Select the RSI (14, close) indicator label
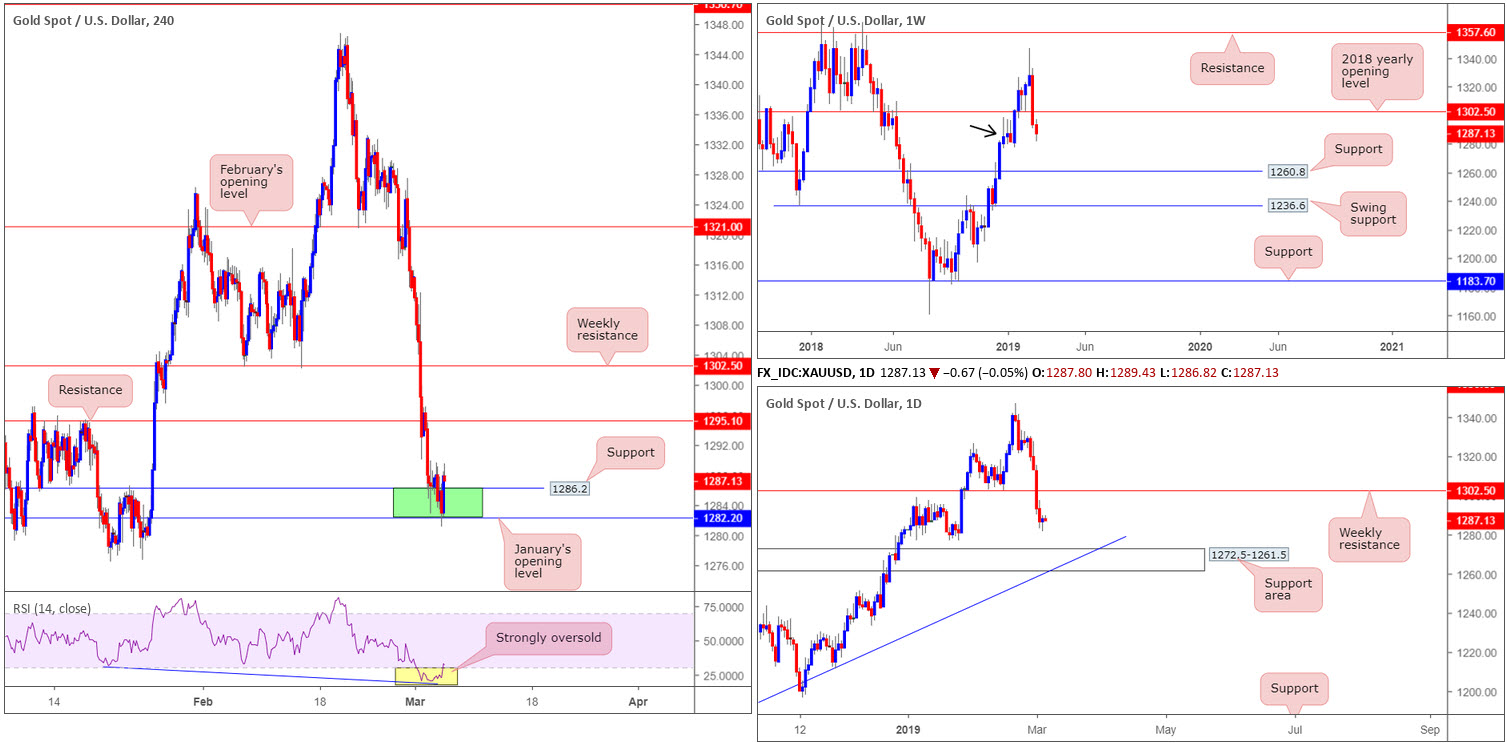 (x=50, y=607)
